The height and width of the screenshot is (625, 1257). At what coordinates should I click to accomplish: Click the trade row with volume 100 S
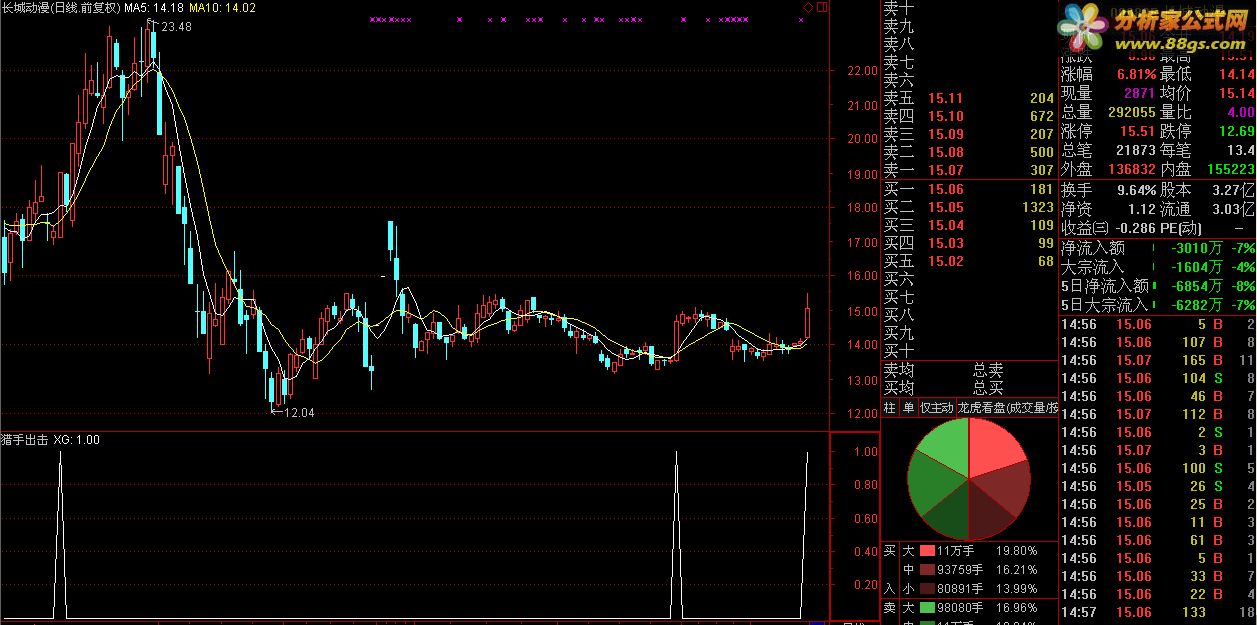1158,468
